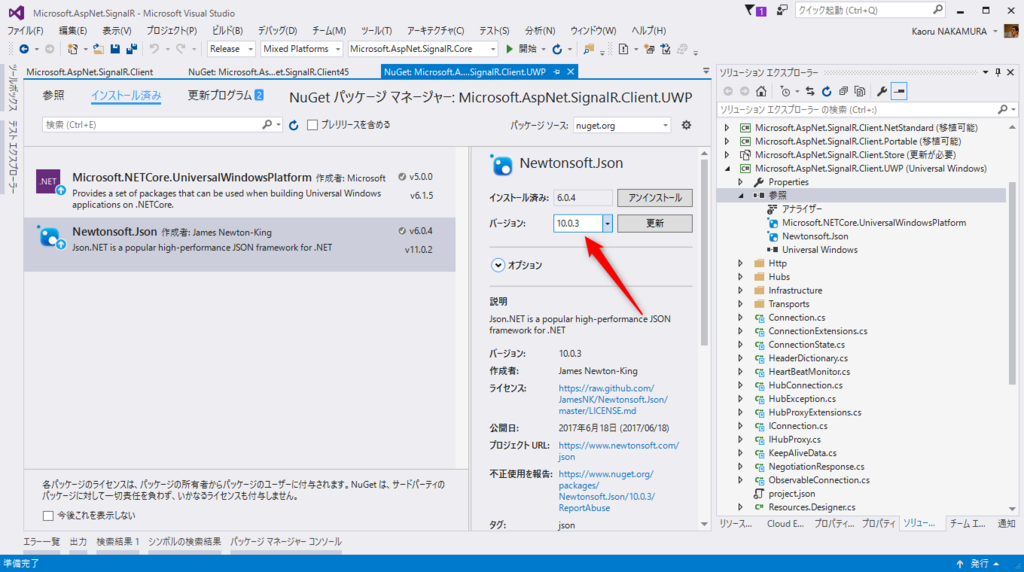Click the Uninstall button for Newtonsoft.Json

tap(654, 198)
